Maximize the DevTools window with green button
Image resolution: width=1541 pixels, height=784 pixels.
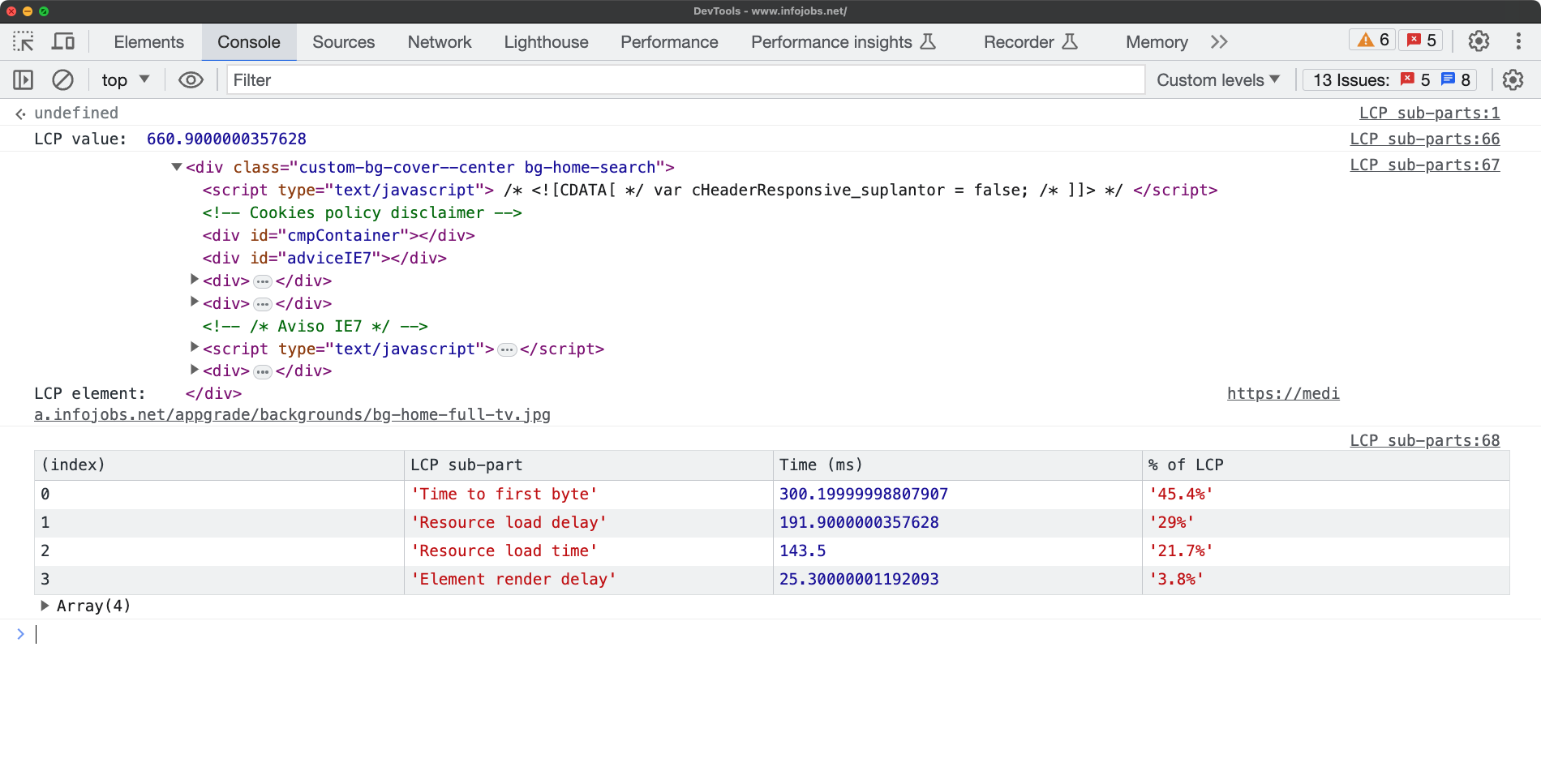pos(44,11)
